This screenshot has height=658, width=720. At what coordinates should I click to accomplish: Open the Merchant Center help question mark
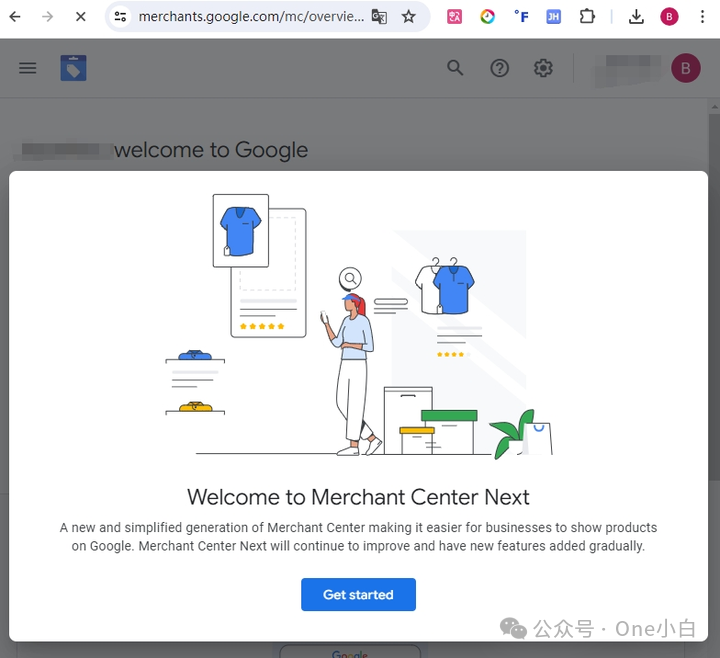coord(499,68)
